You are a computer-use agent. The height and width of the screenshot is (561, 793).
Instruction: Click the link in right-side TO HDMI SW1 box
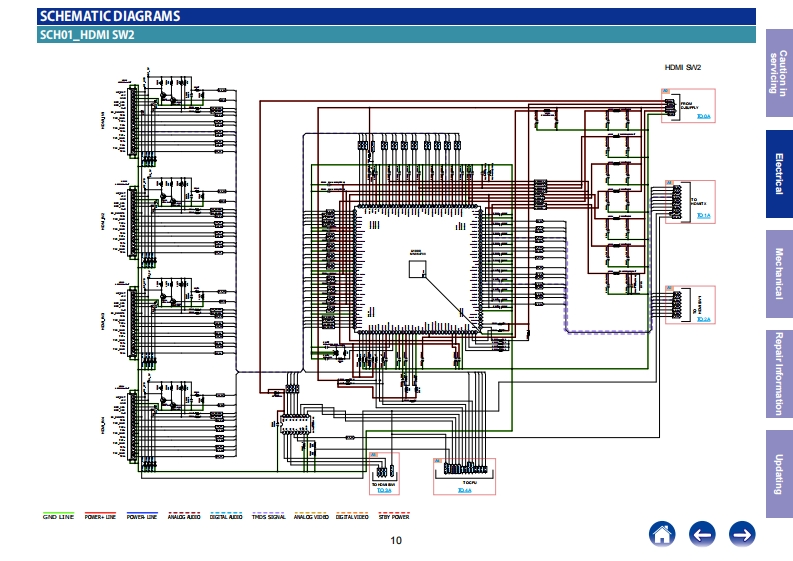[703, 319]
